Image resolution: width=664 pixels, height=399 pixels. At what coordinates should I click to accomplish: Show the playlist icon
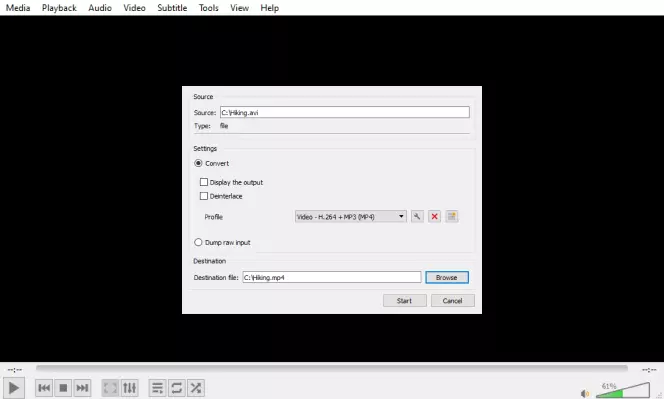point(157,388)
